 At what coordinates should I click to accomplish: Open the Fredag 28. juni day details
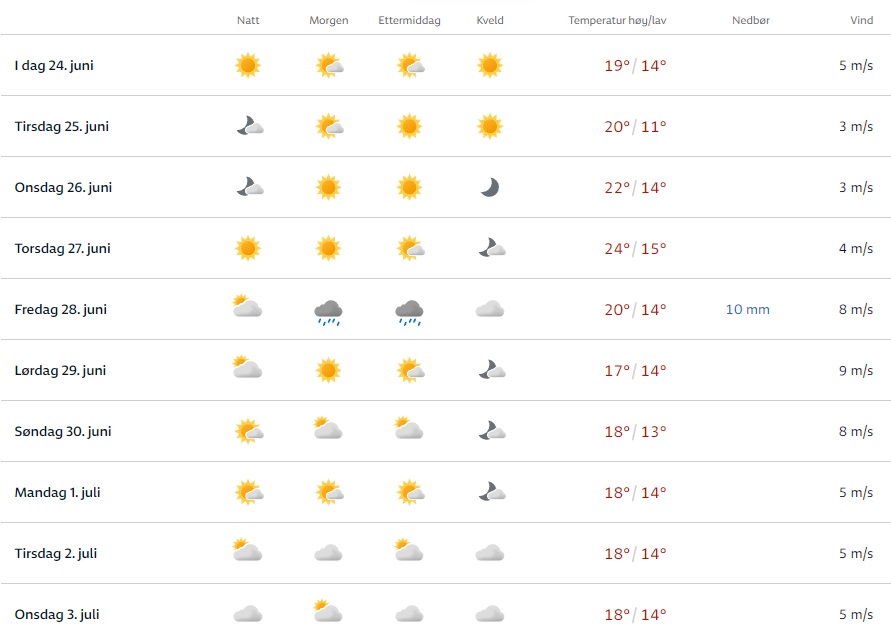(61, 310)
